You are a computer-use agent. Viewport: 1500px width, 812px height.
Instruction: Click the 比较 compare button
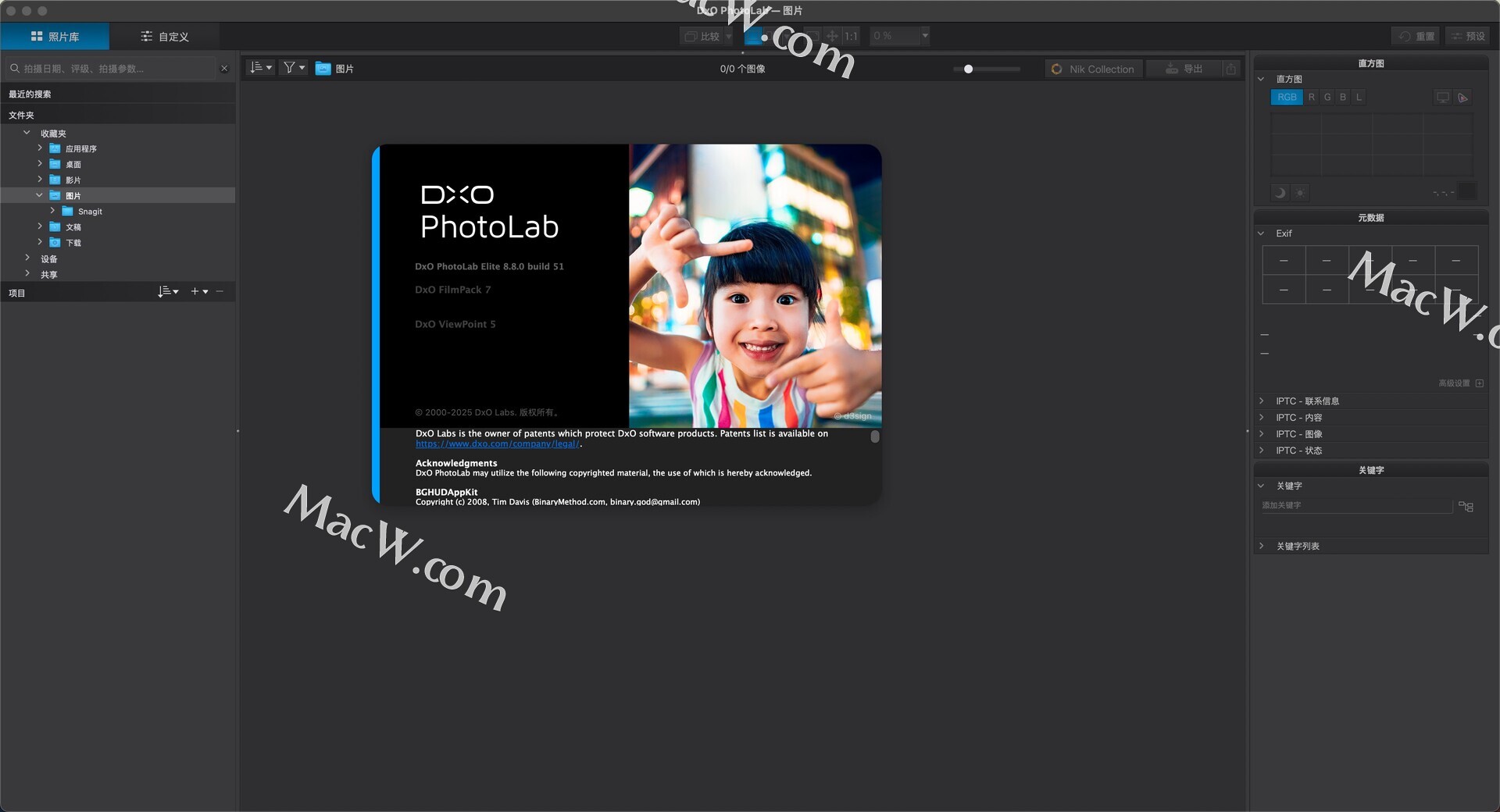click(701, 36)
